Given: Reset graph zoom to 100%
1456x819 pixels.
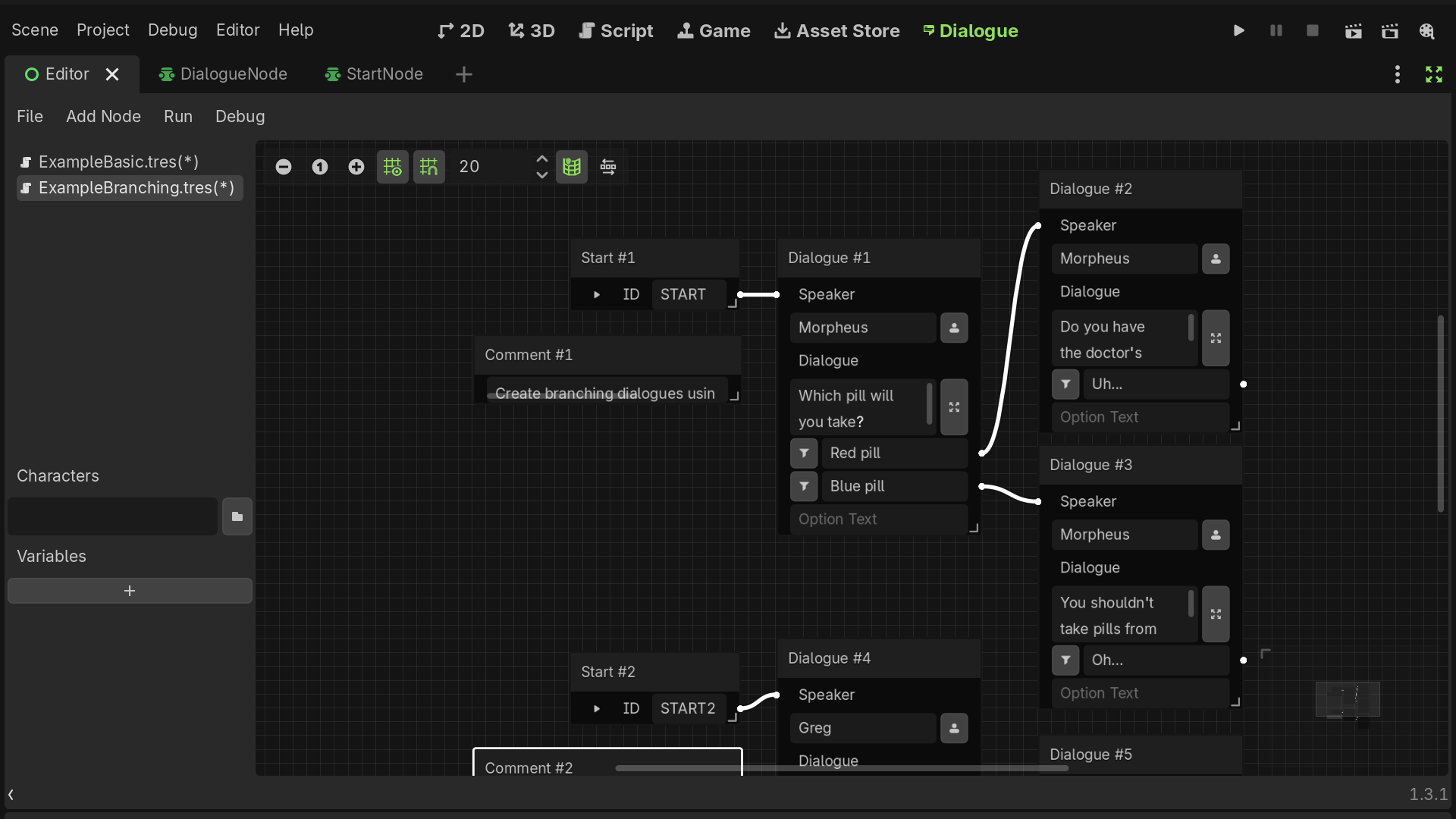Looking at the screenshot, I should [320, 167].
